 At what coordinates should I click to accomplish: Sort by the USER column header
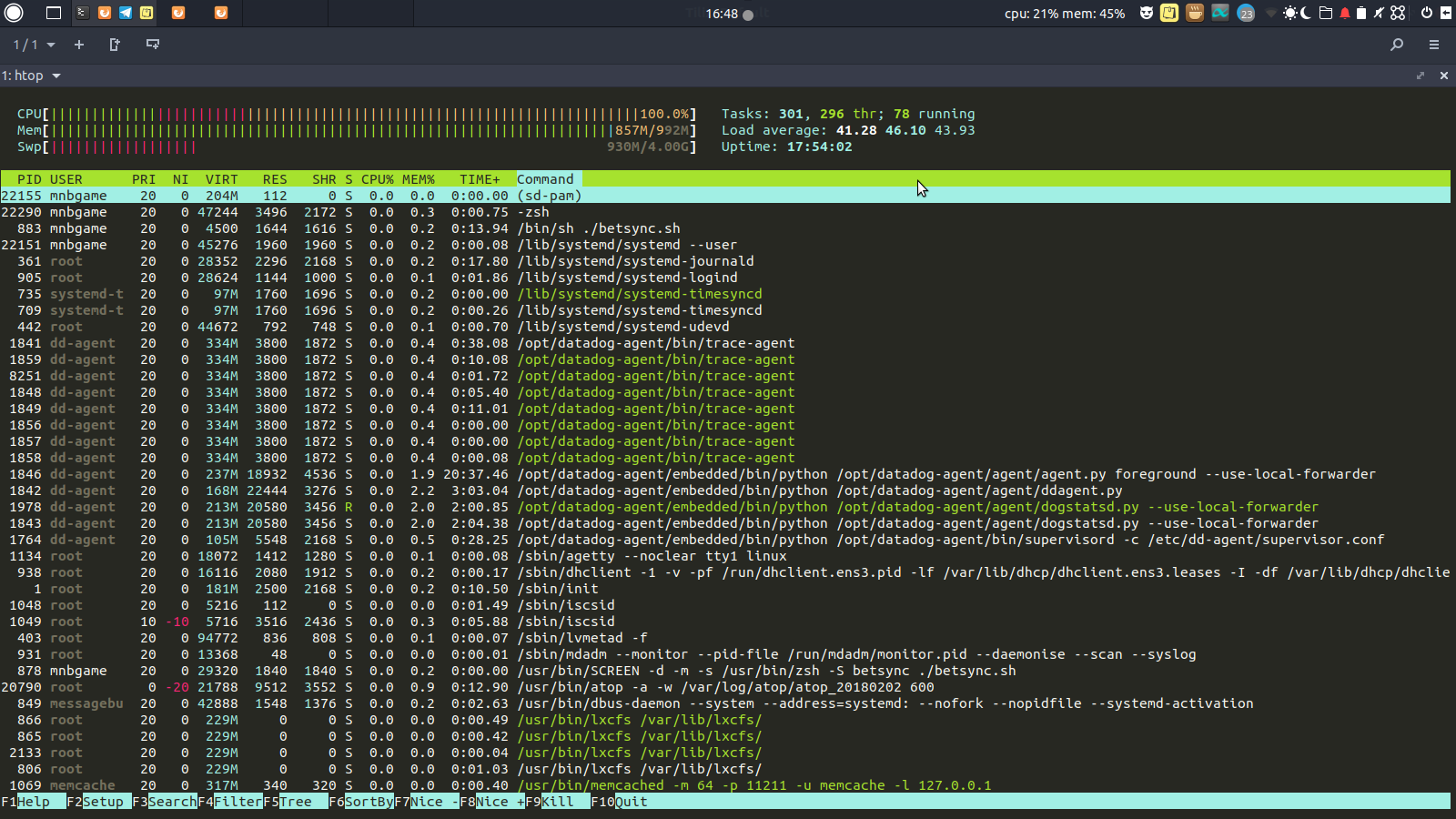click(66, 179)
